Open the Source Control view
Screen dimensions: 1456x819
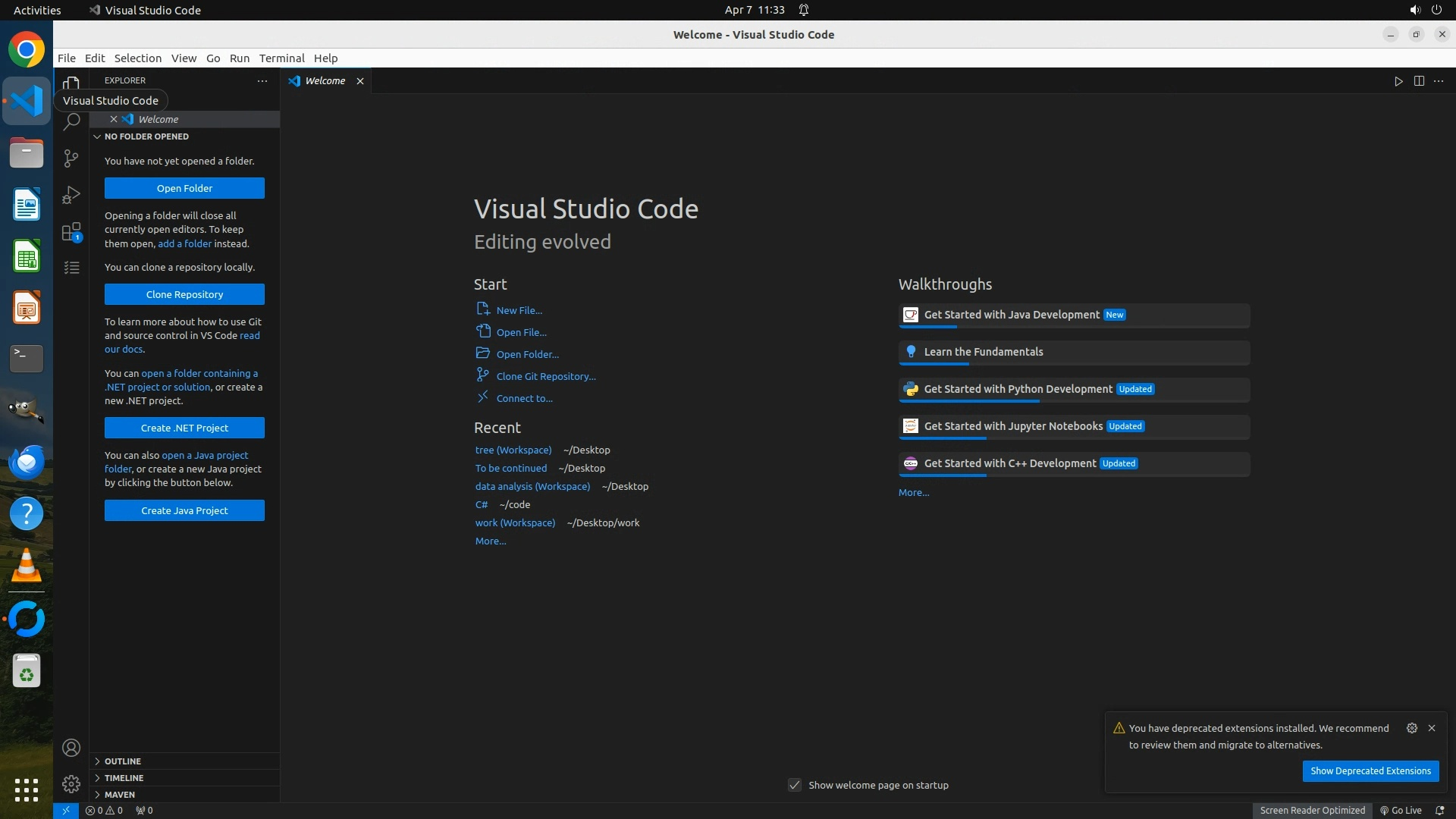71,158
